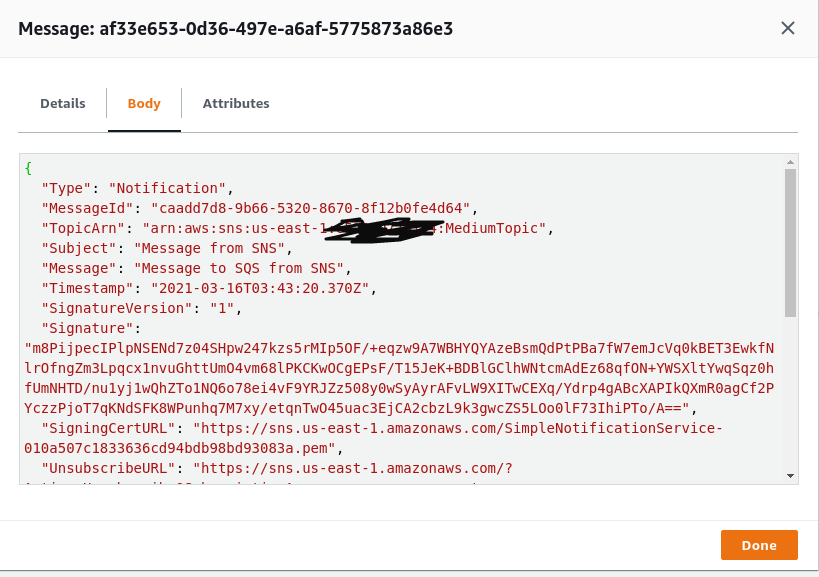
Task: Close the message dialog with the X
Action: point(788,28)
